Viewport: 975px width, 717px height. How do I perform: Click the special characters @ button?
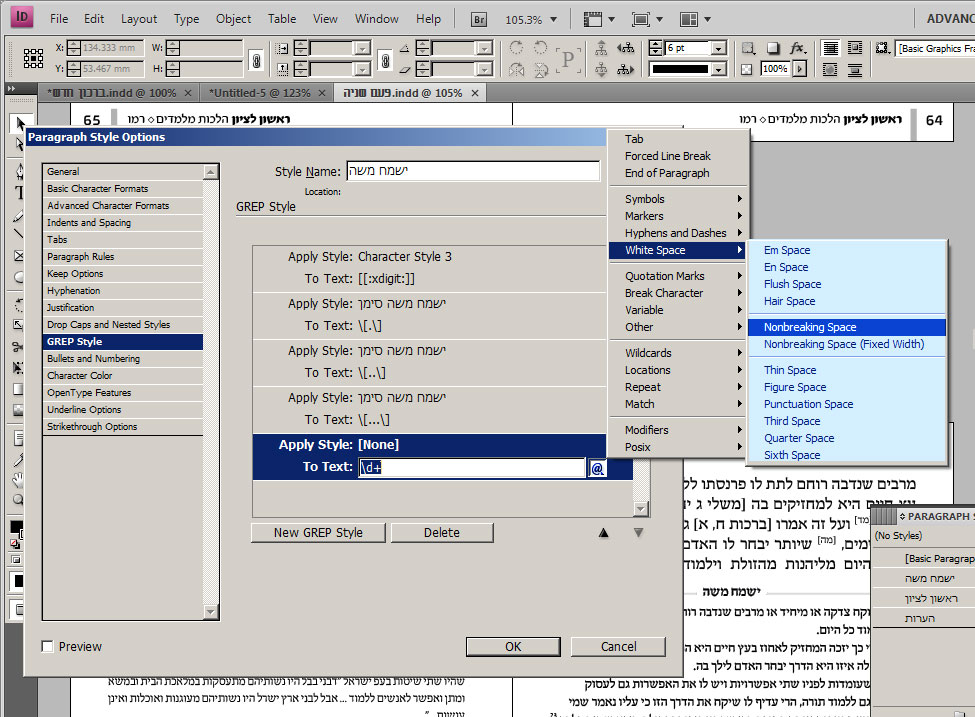(597, 468)
